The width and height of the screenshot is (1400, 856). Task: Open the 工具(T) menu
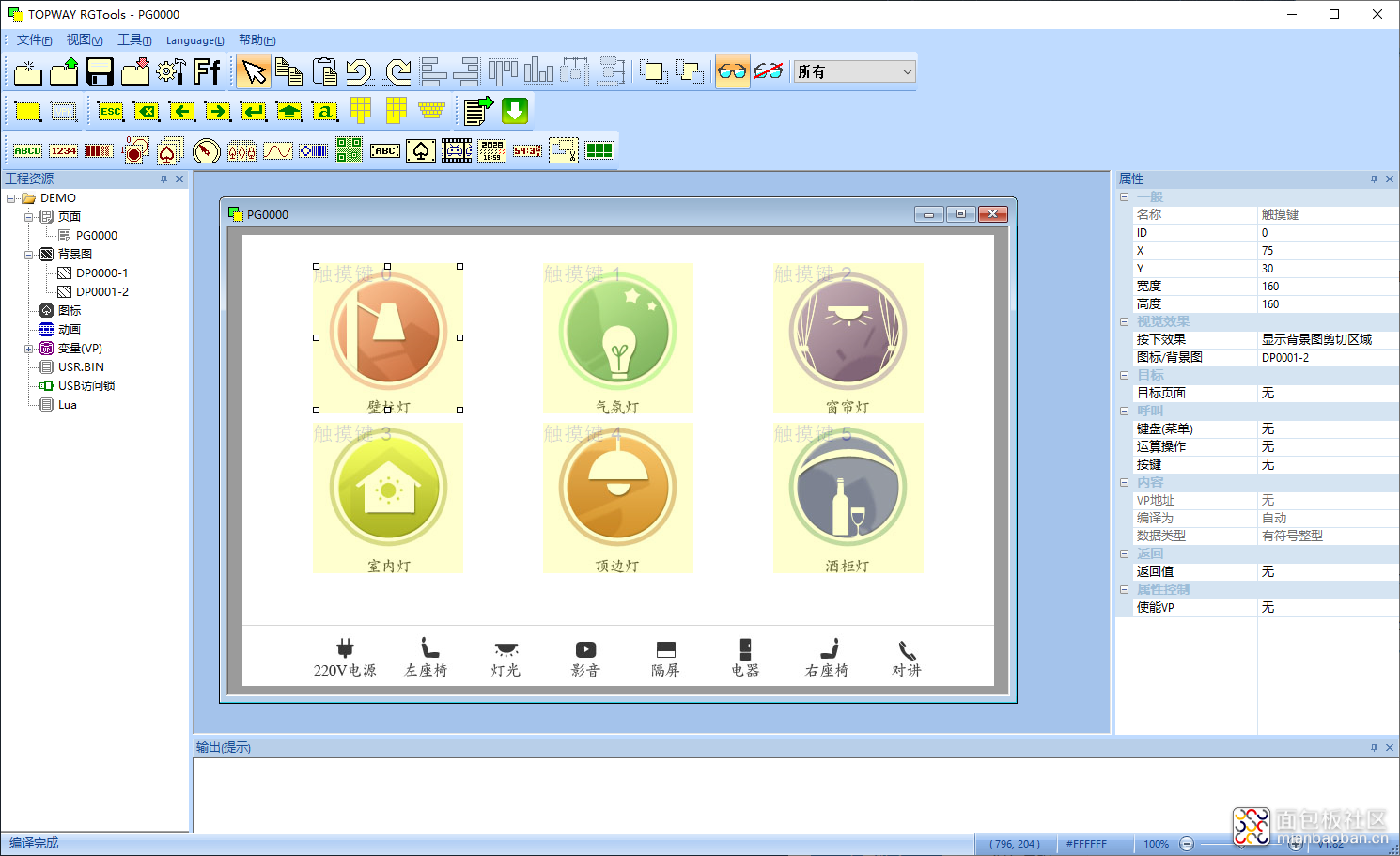[x=134, y=40]
